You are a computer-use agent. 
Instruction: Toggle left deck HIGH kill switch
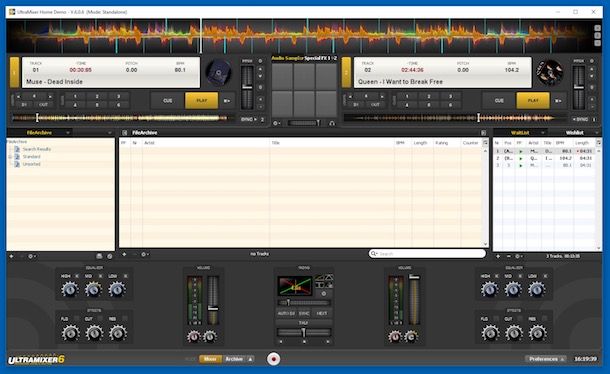tap(77, 276)
